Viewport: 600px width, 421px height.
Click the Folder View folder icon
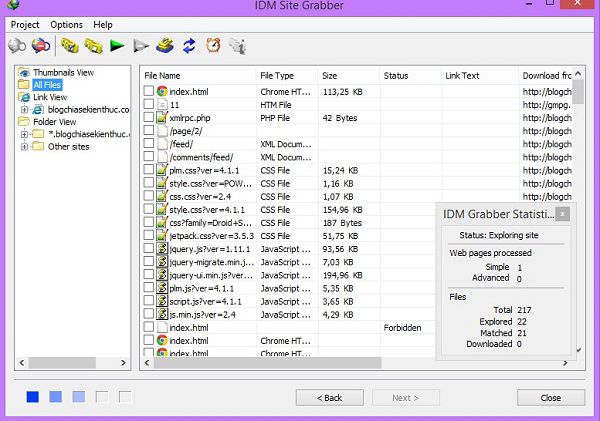(x=24, y=122)
